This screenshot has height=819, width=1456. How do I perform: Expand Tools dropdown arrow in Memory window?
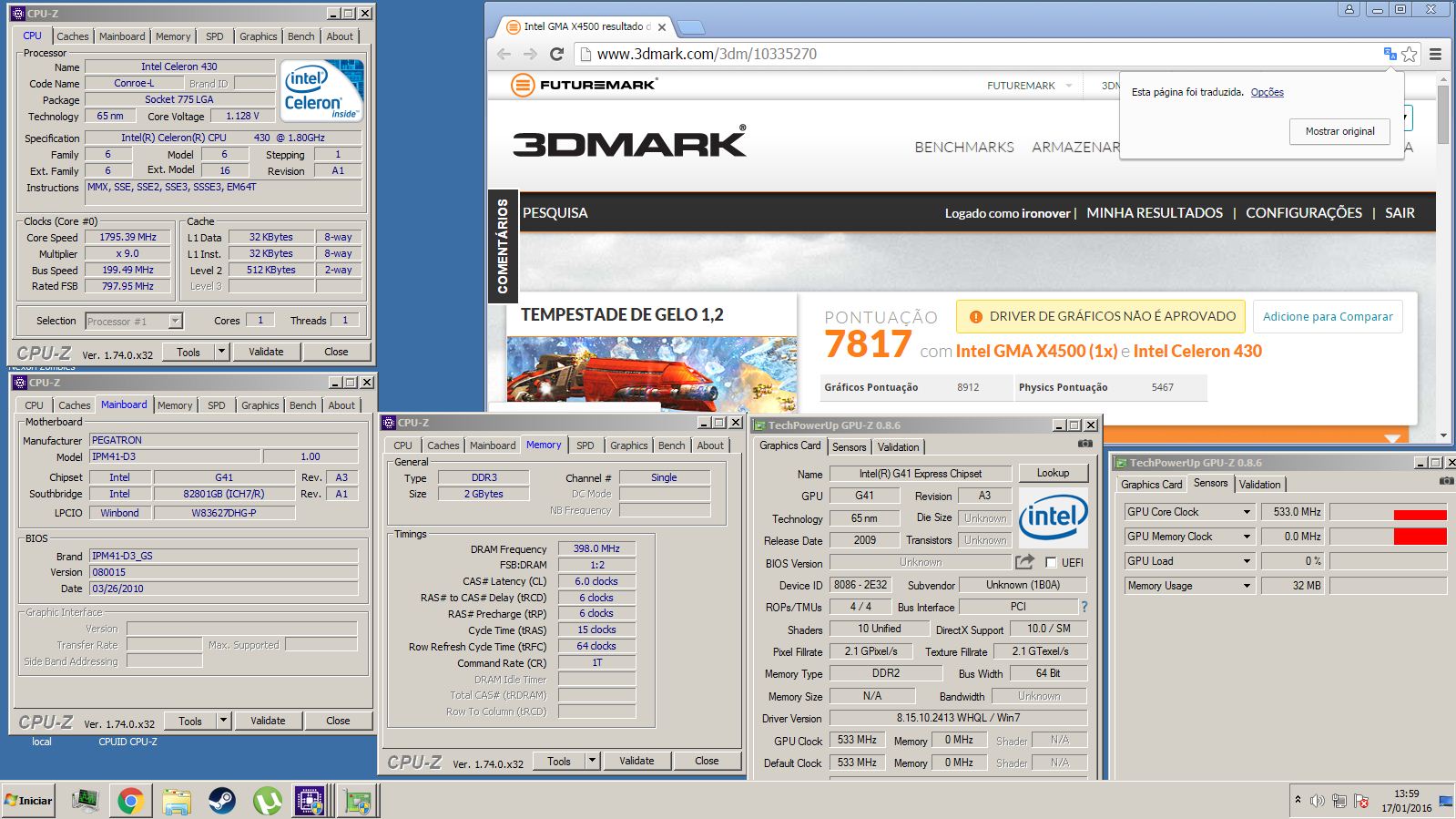coord(592,761)
